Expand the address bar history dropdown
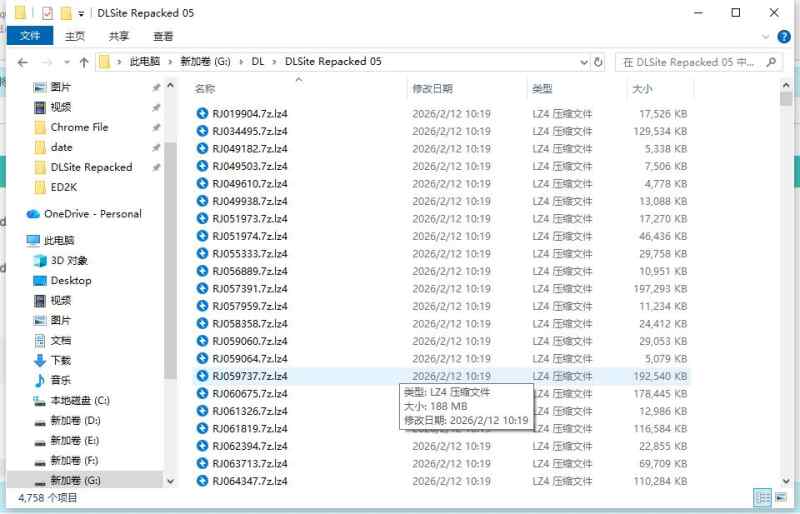 584,62
